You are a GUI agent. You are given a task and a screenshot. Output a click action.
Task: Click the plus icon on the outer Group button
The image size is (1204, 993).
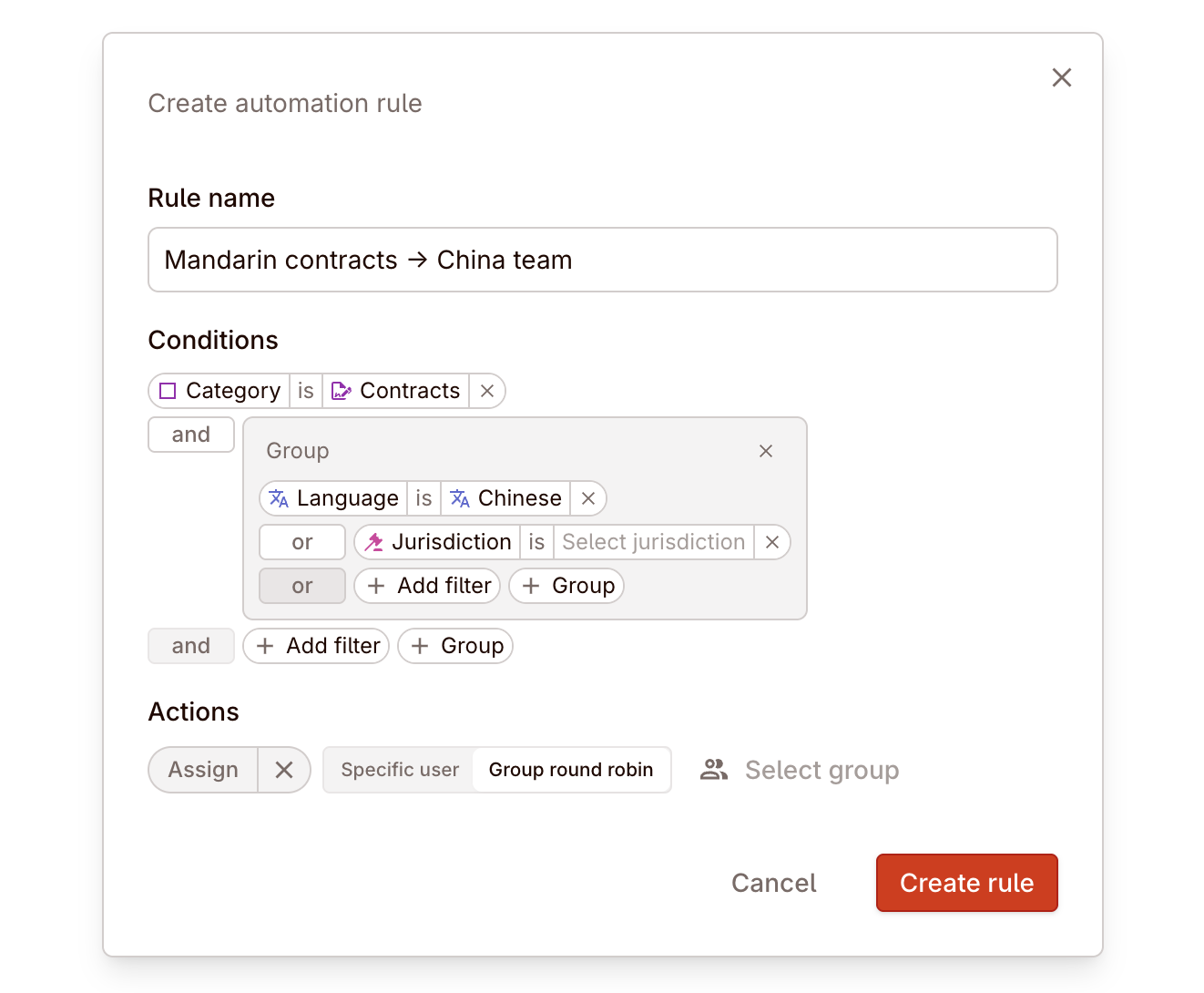click(420, 646)
